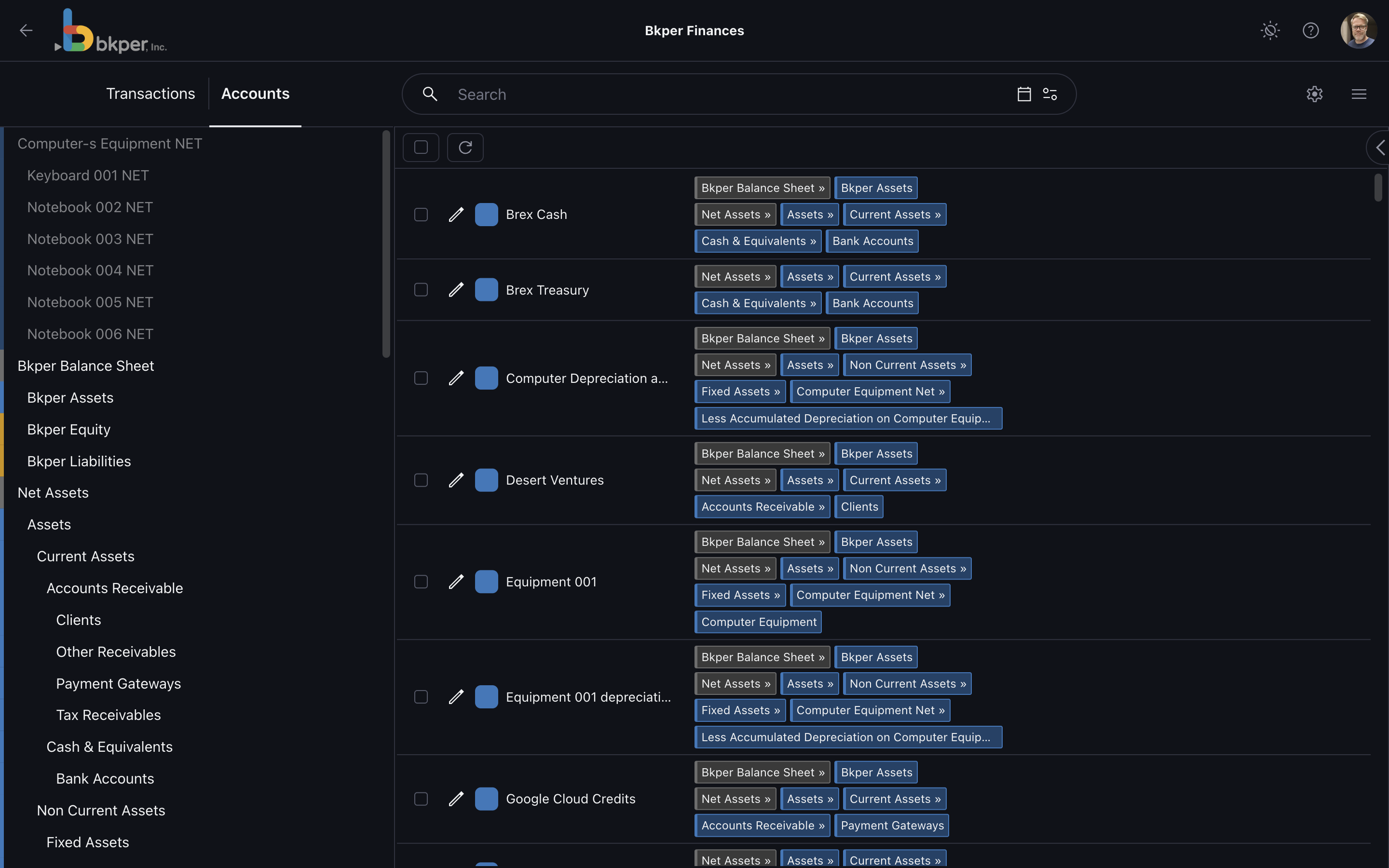Image resolution: width=1389 pixels, height=868 pixels.
Task: Toggle the select-all accounts checkbox
Action: pos(421,148)
